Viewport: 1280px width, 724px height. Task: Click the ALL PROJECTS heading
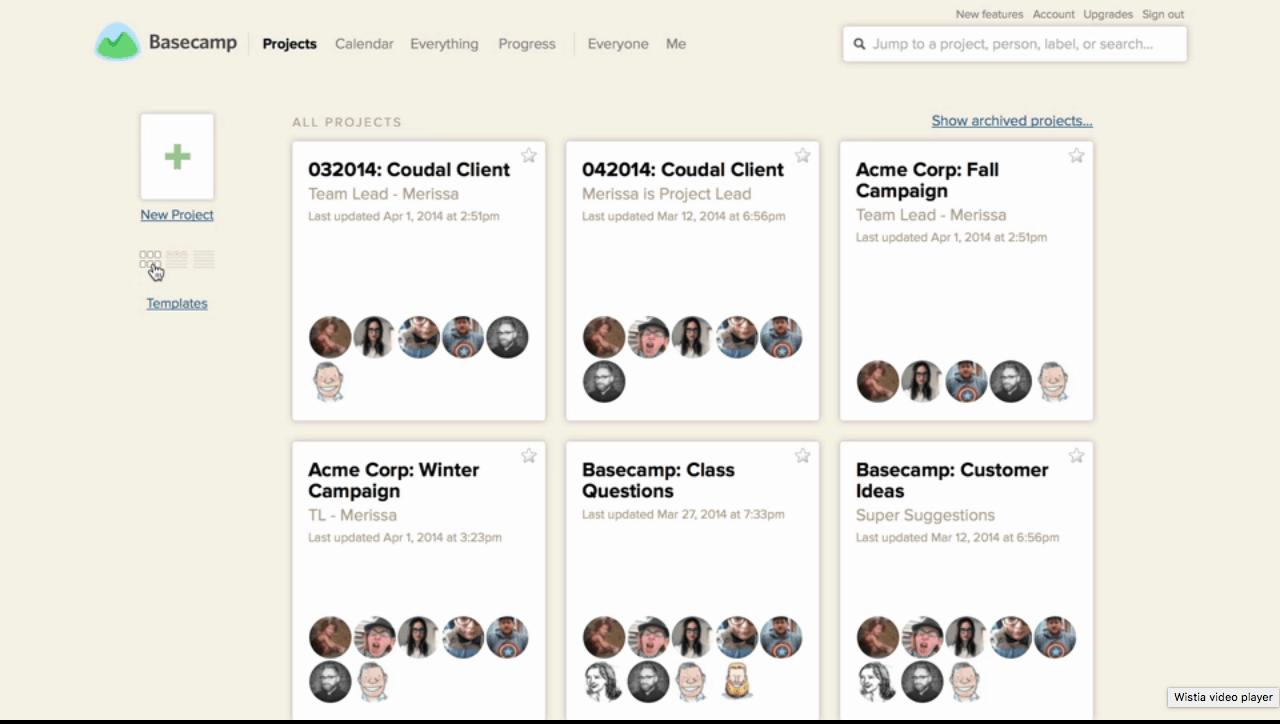click(x=347, y=122)
